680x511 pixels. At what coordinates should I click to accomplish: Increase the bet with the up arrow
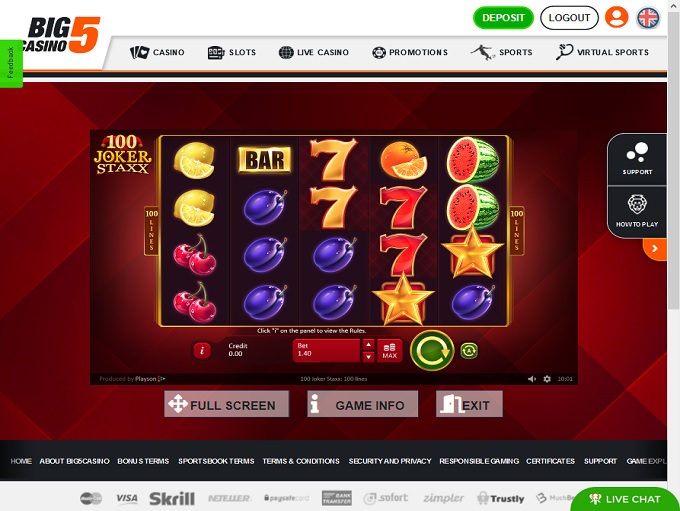tap(368, 344)
